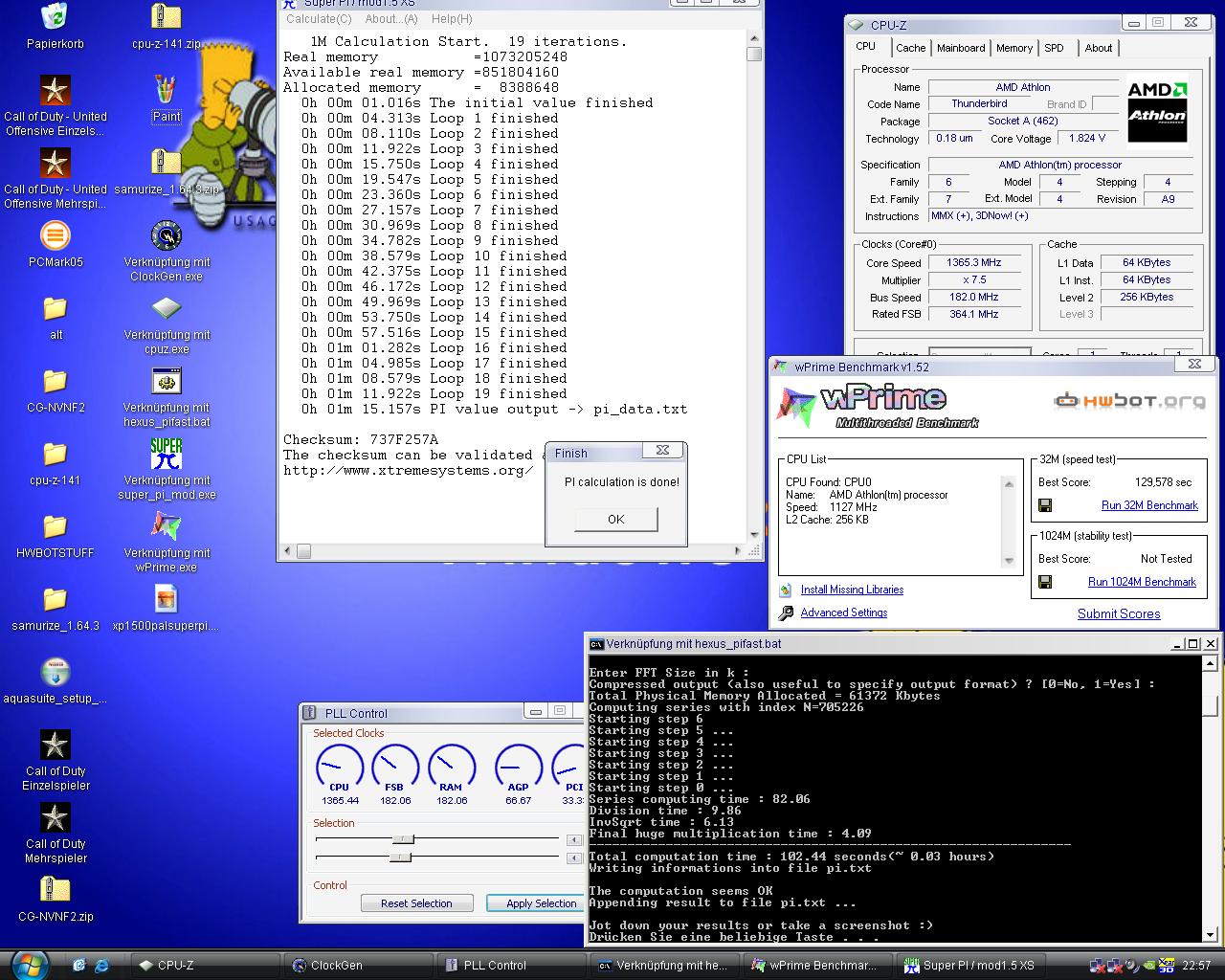1225x980 pixels.
Task: Switch to Memory tab in CPU-Z
Action: tap(1014, 48)
